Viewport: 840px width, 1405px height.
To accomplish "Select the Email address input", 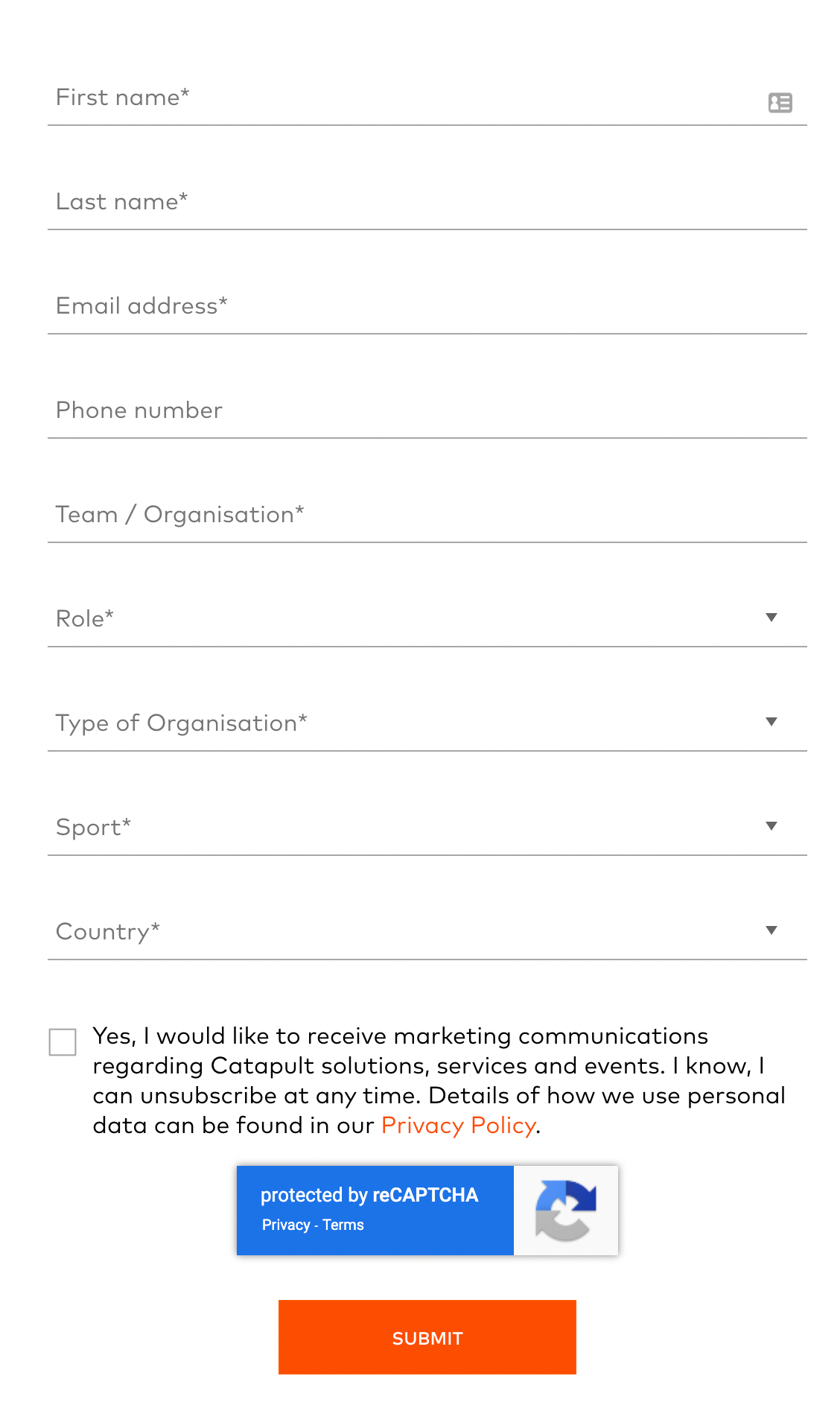I will (x=427, y=305).
